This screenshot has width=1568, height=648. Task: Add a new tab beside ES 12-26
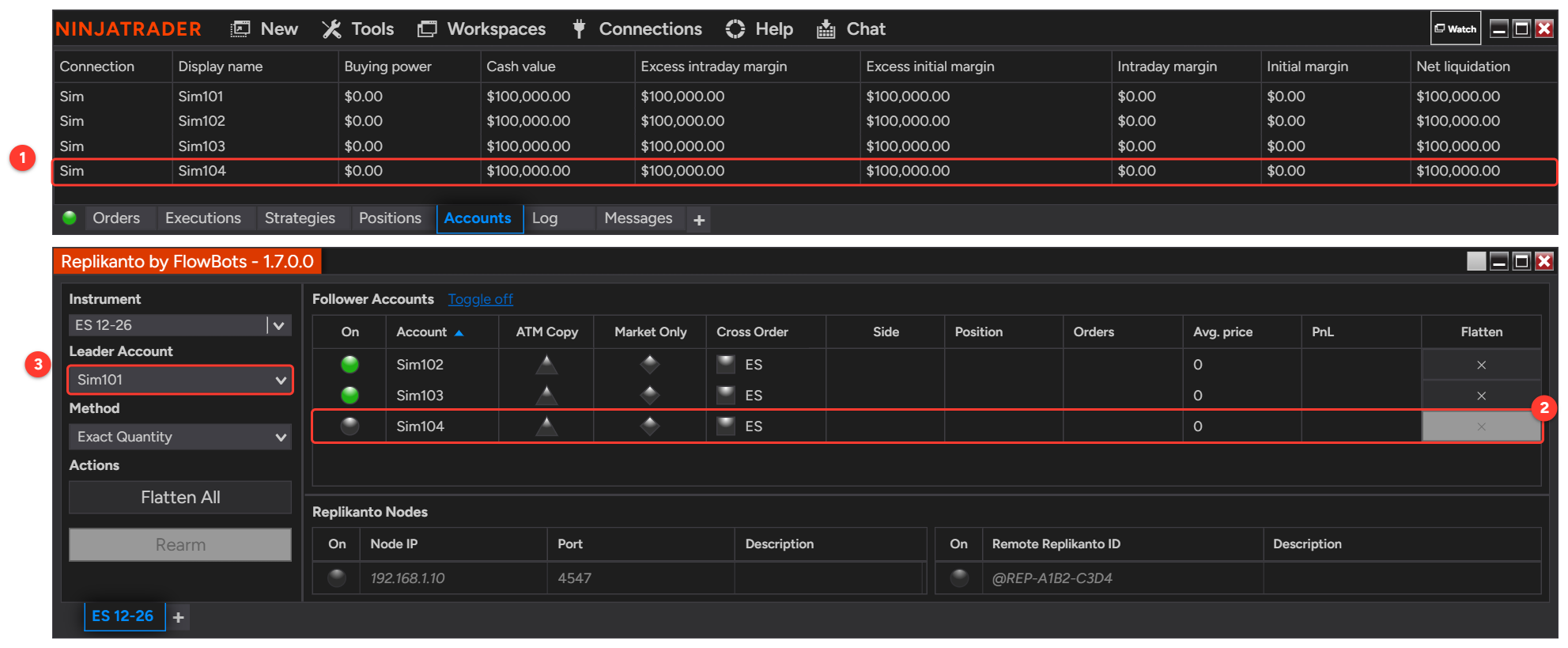179,618
